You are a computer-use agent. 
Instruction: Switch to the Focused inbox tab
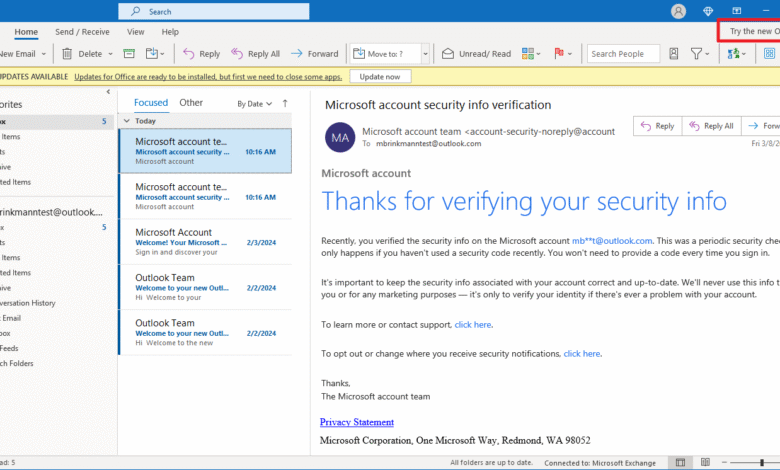[151, 103]
